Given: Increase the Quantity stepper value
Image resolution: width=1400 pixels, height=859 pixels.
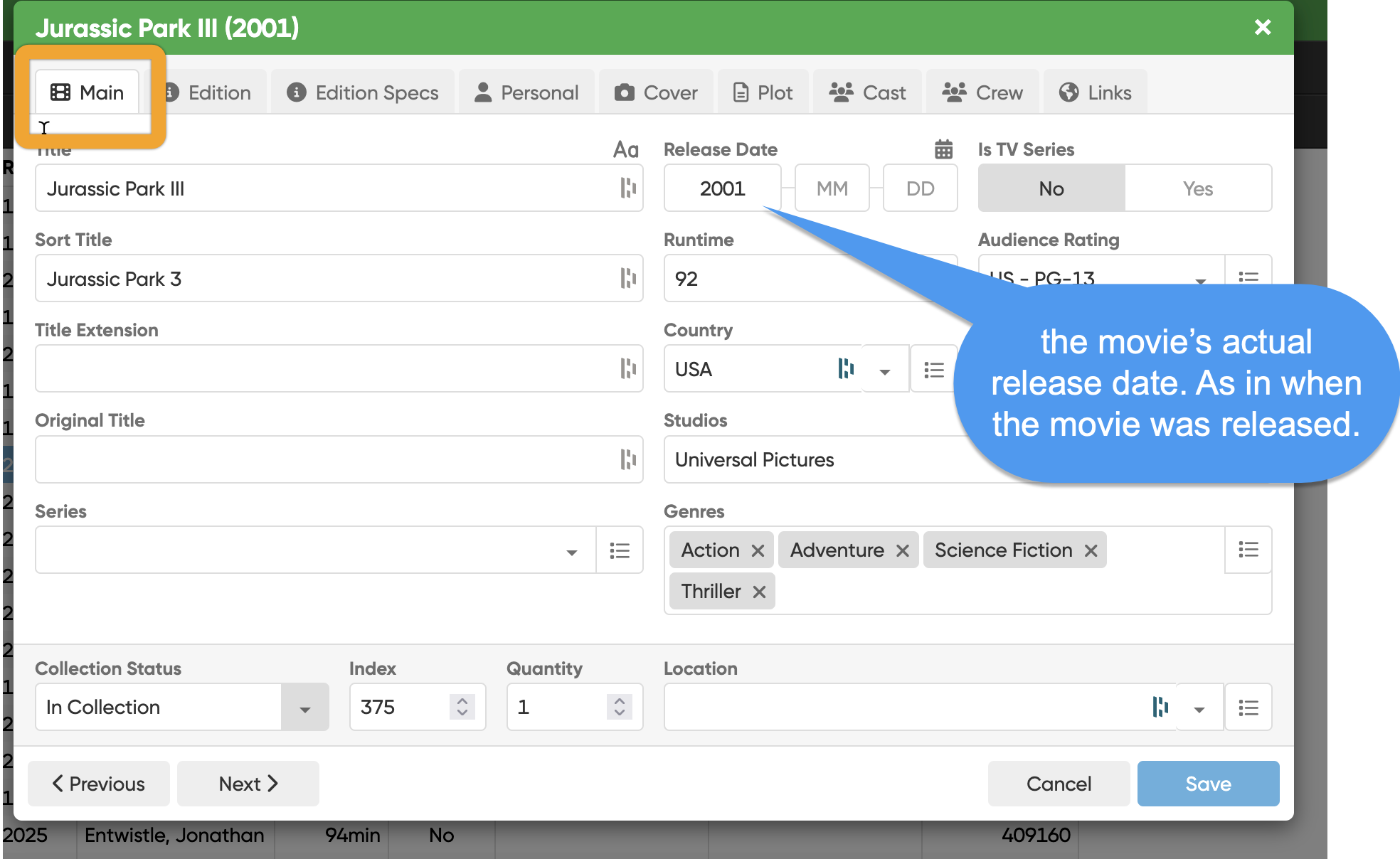Looking at the screenshot, I should [620, 700].
